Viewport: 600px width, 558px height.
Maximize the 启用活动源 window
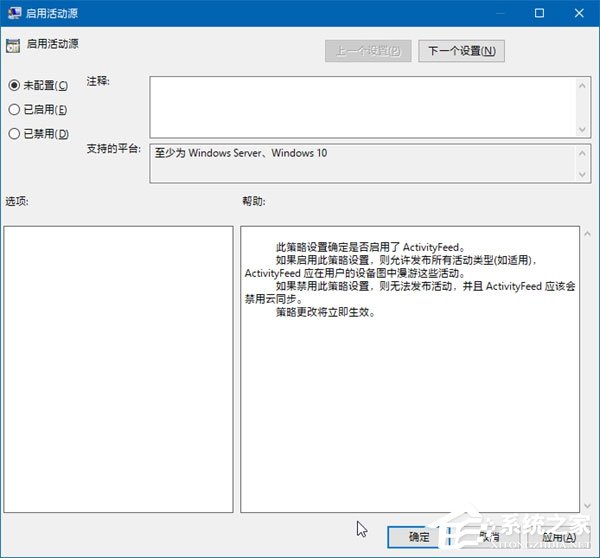coord(539,13)
